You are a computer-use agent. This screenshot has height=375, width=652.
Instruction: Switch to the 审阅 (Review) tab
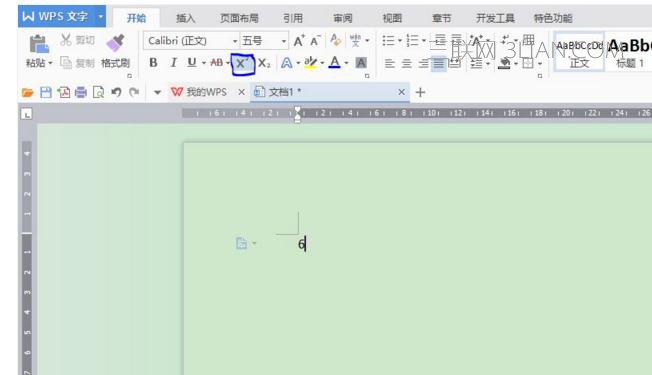click(x=343, y=18)
